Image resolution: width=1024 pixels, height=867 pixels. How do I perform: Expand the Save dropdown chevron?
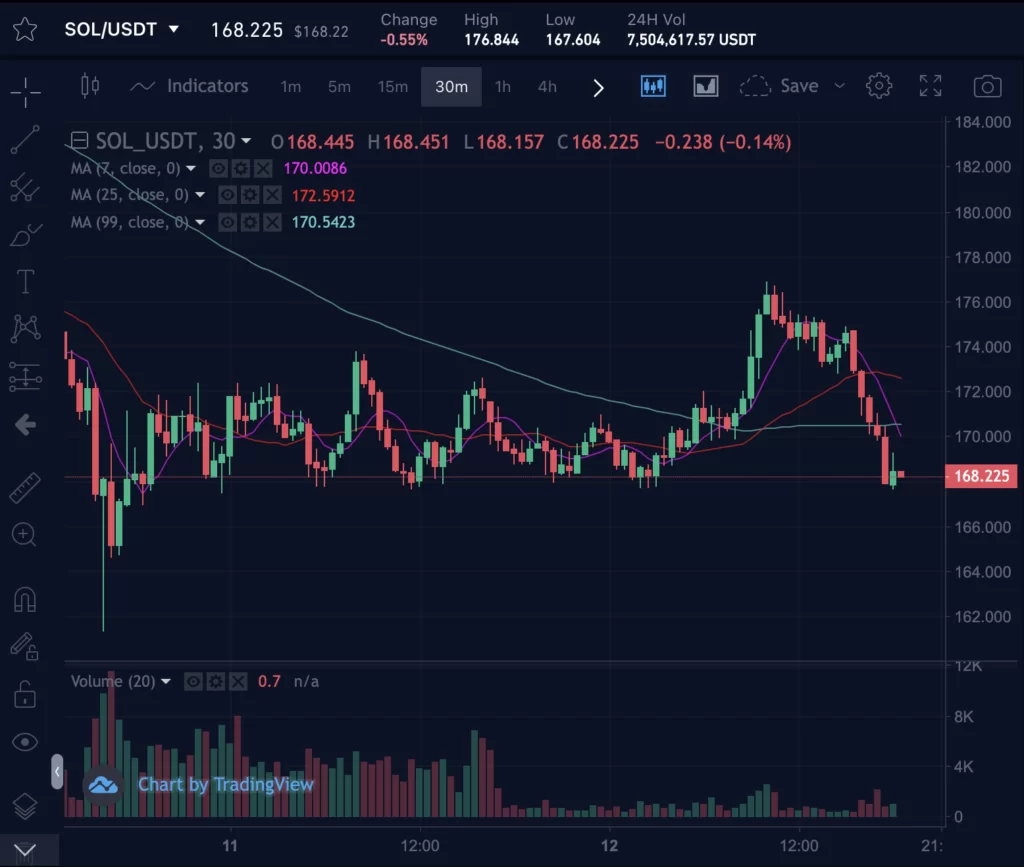click(x=840, y=86)
